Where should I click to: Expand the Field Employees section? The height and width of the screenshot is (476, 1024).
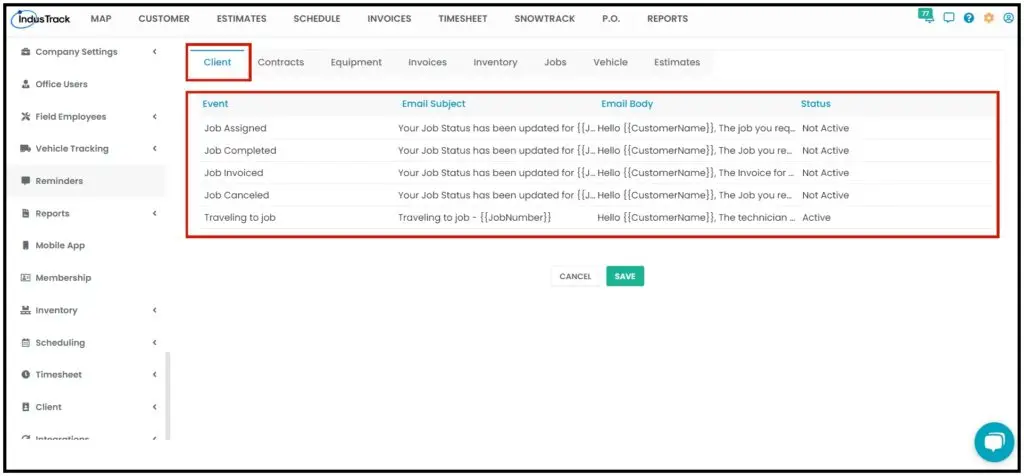pos(155,117)
